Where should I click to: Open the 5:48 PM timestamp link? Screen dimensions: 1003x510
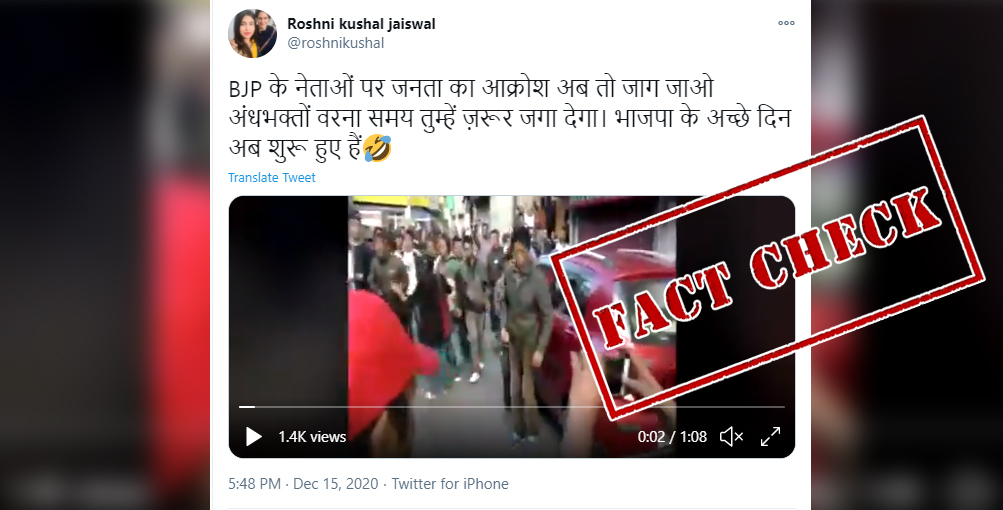(255, 484)
